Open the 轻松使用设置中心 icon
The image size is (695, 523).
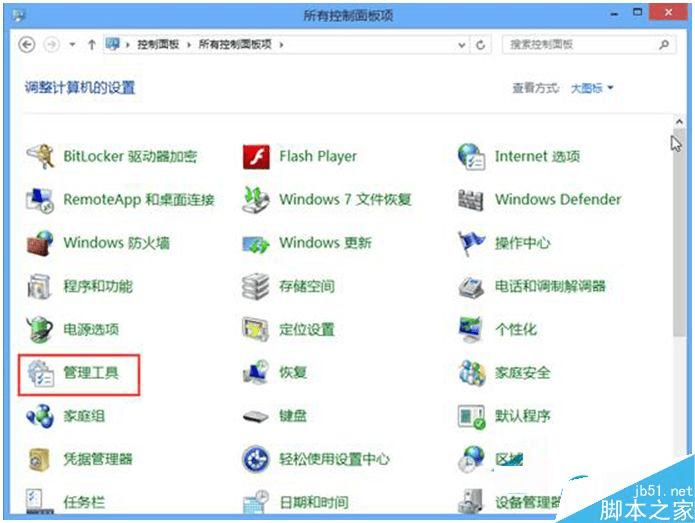click(256, 459)
